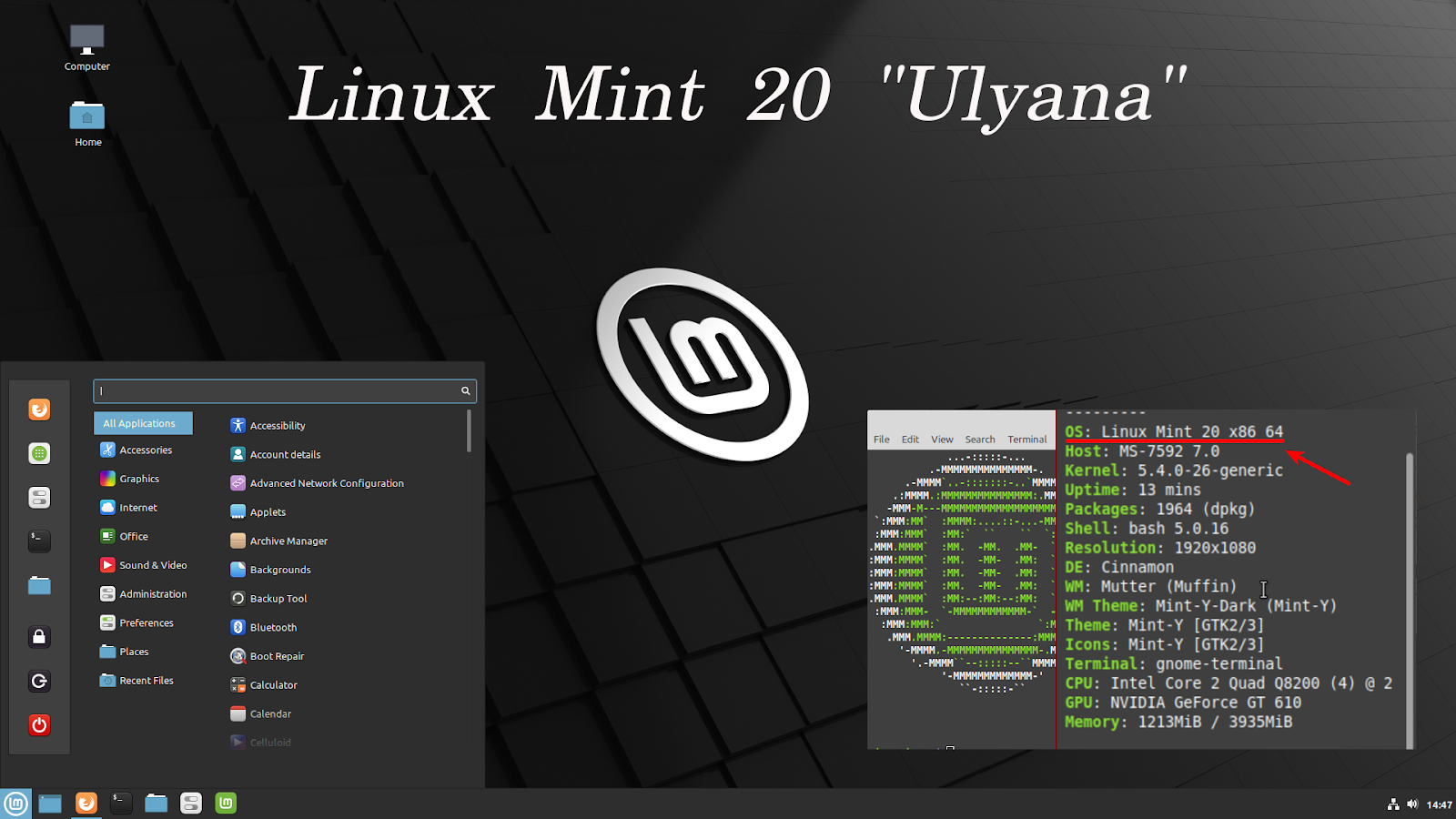Select the Sound & Video category
The height and width of the screenshot is (819, 1456).
143,565
